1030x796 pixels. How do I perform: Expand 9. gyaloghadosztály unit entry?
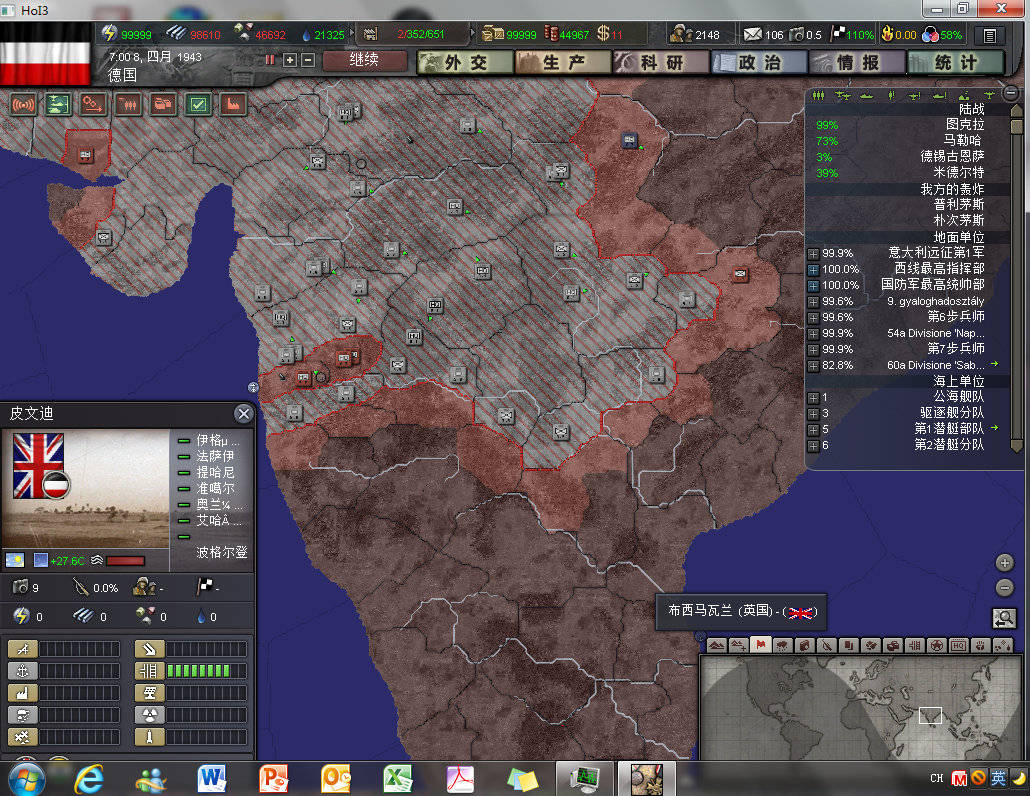(x=813, y=301)
